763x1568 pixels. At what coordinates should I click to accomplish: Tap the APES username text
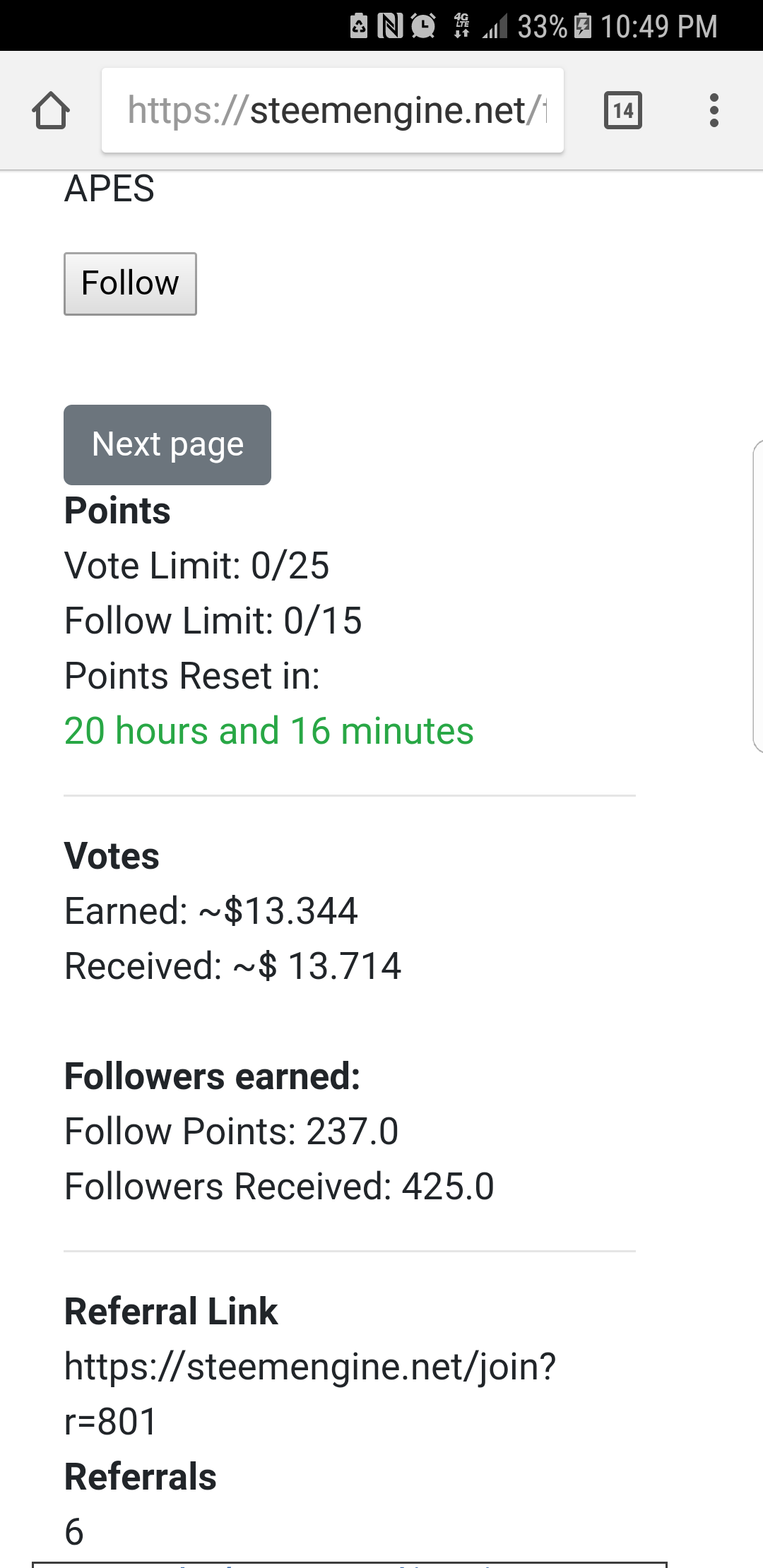click(110, 189)
